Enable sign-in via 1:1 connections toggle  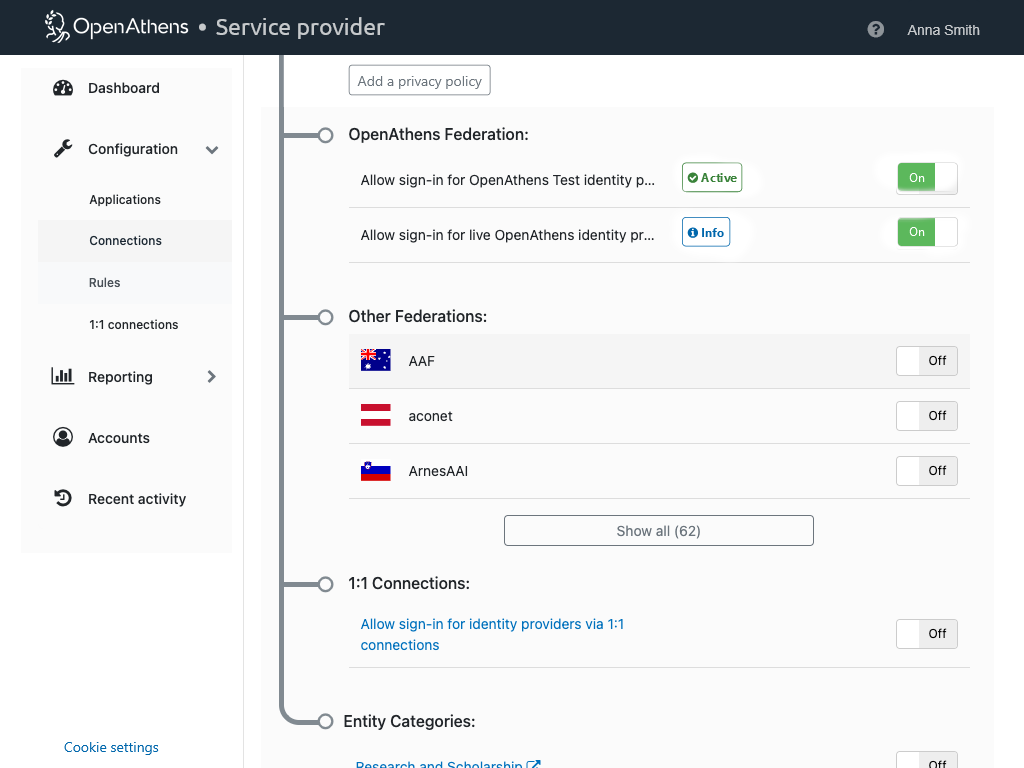pos(927,634)
